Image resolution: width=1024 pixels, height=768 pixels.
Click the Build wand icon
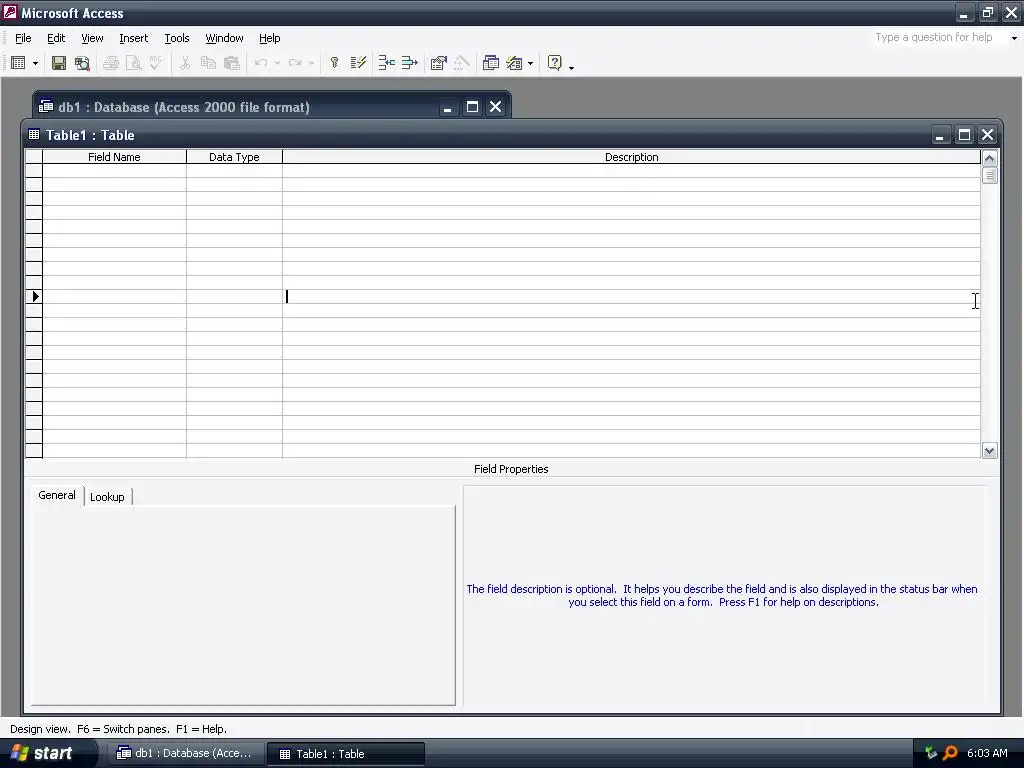[x=461, y=63]
